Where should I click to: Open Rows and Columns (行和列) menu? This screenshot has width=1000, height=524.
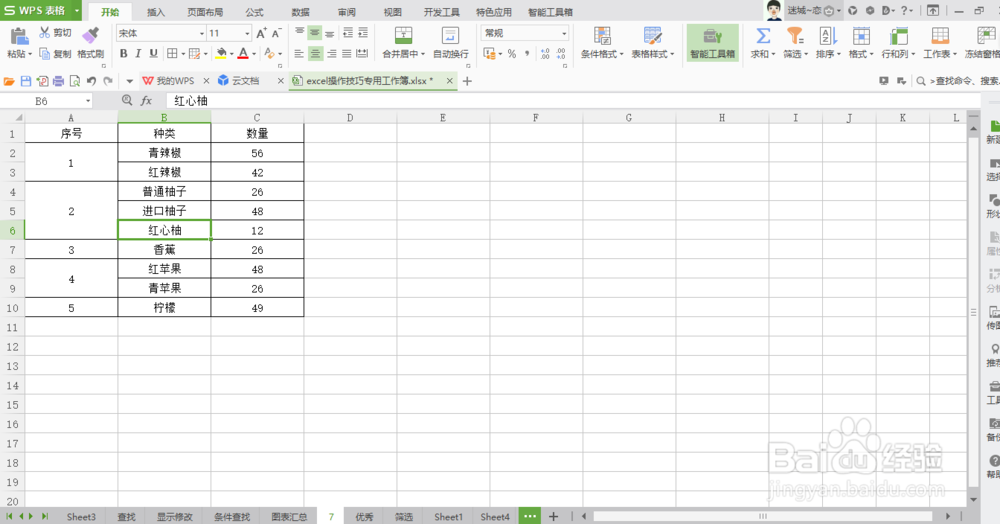click(x=898, y=43)
